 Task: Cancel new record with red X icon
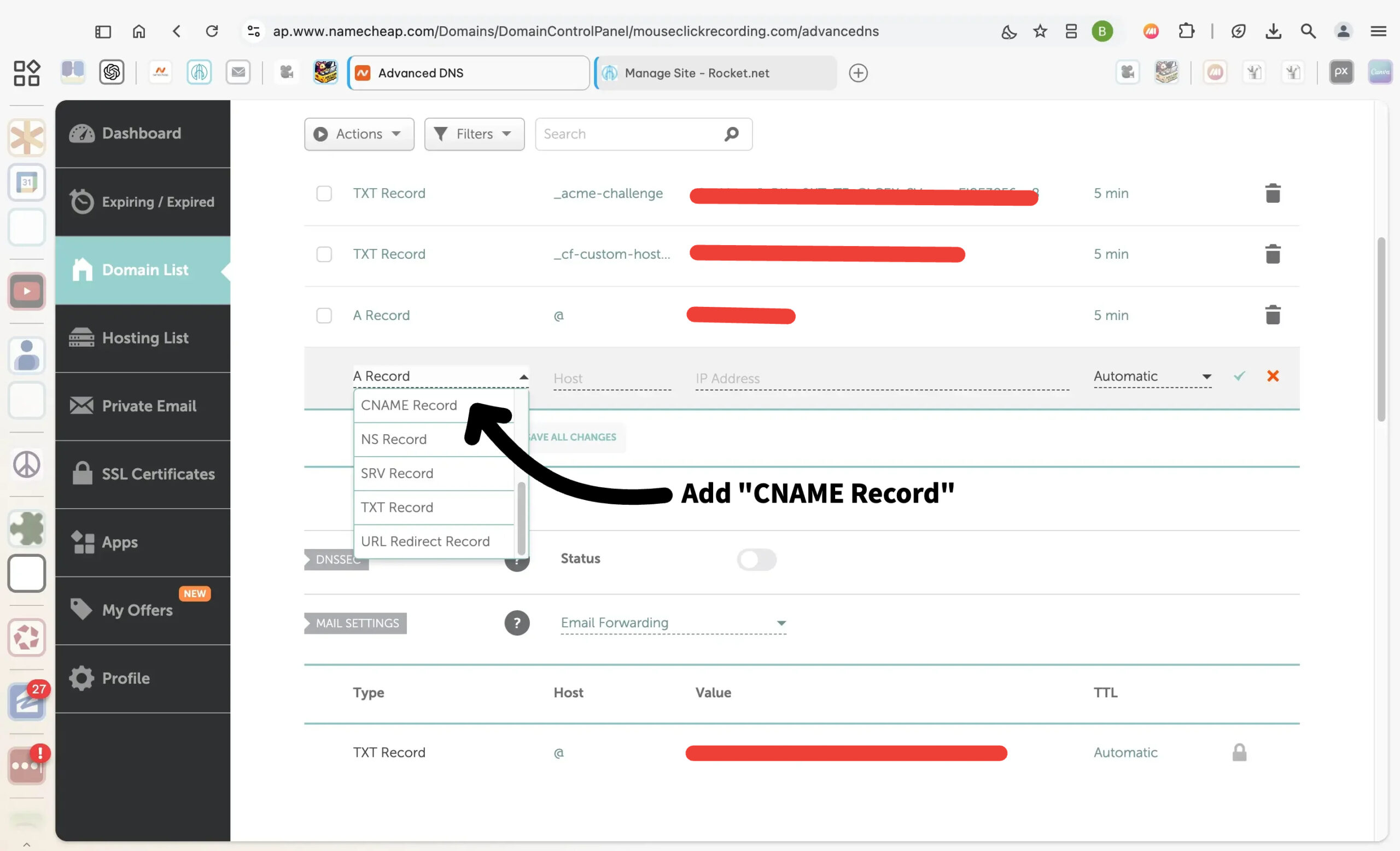(1272, 376)
